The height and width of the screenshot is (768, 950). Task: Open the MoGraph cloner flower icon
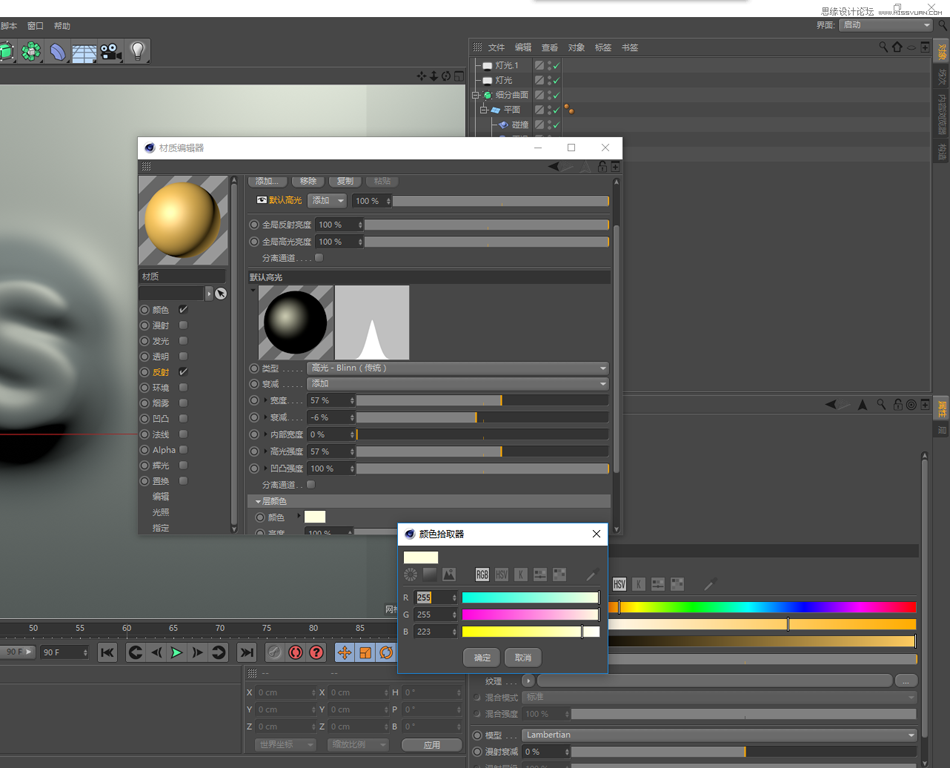coord(31,51)
